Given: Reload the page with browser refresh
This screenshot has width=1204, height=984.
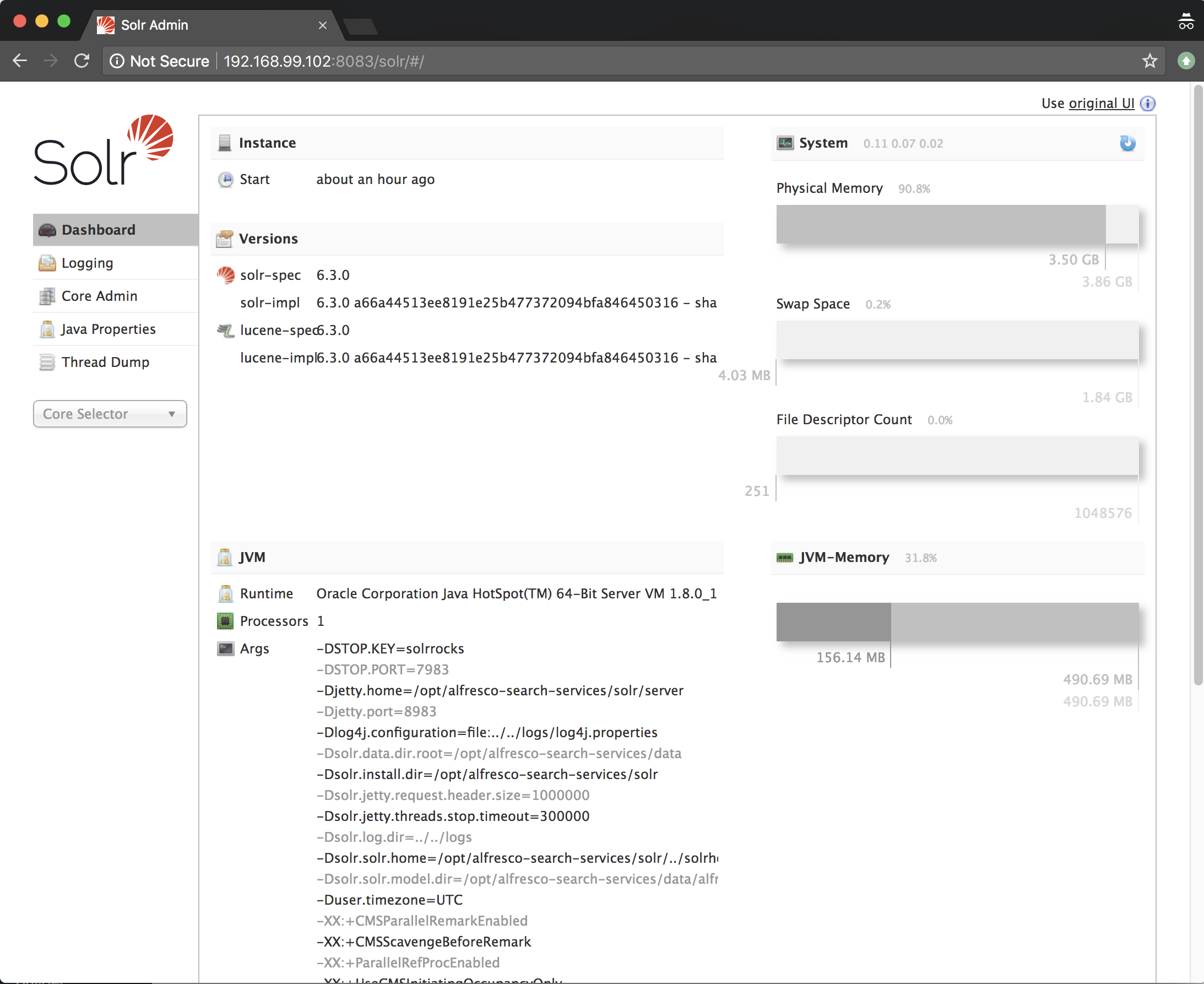Looking at the screenshot, I should click(82, 61).
